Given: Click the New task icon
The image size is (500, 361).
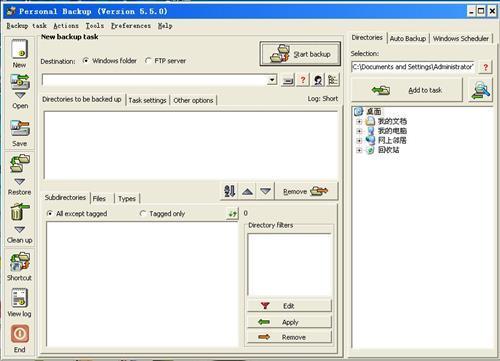Looking at the screenshot, I should pyautogui.click(x=19, y=49).
